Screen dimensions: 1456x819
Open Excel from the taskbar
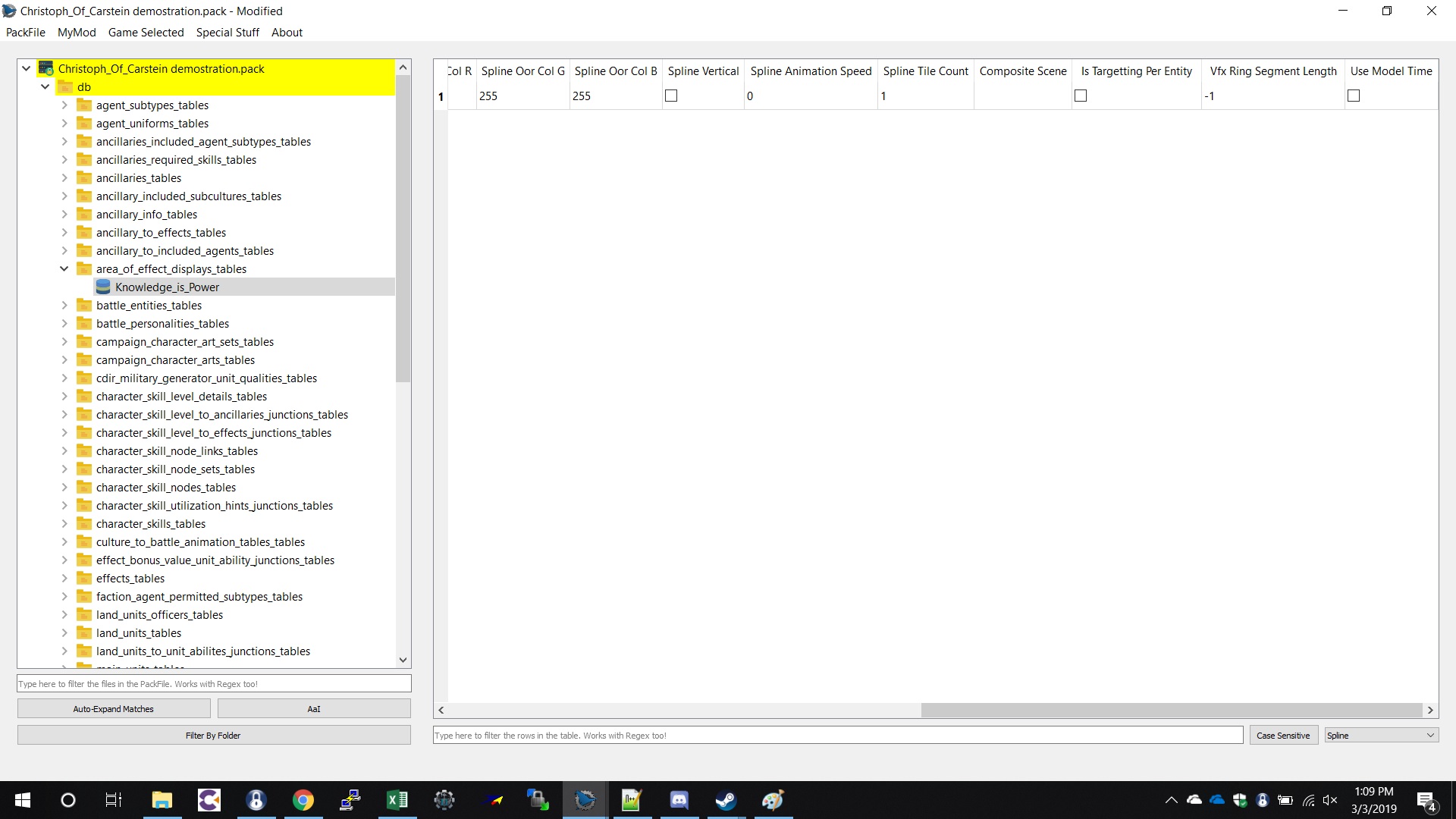397,800
